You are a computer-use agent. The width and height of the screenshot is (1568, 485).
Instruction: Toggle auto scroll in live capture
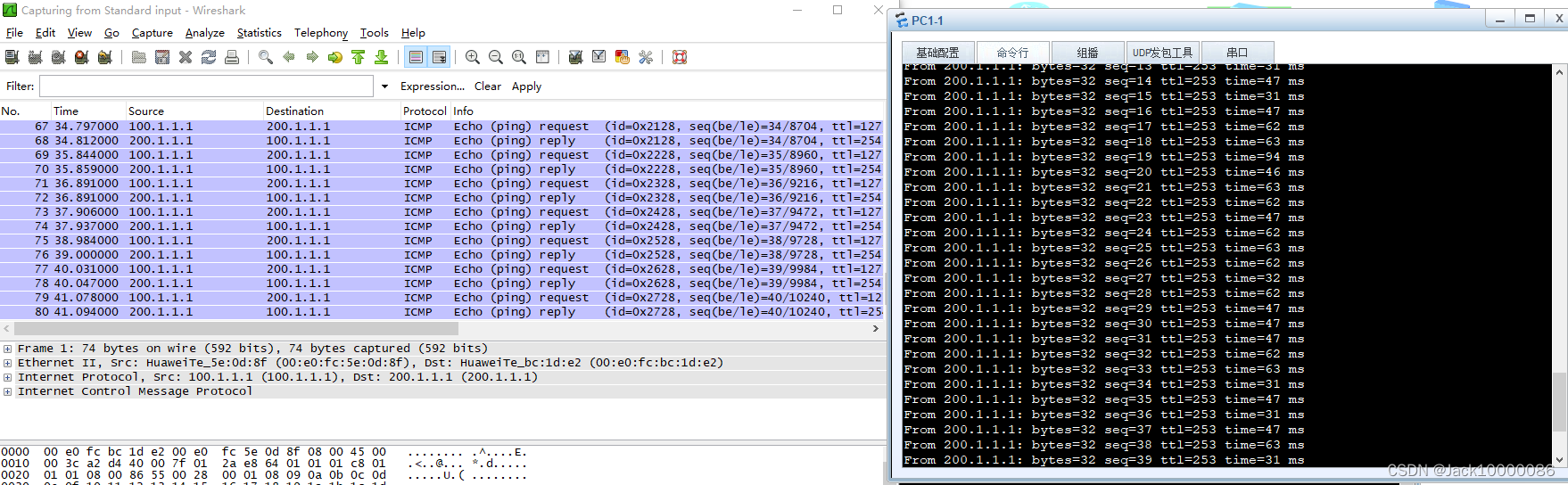click(439, 57)
